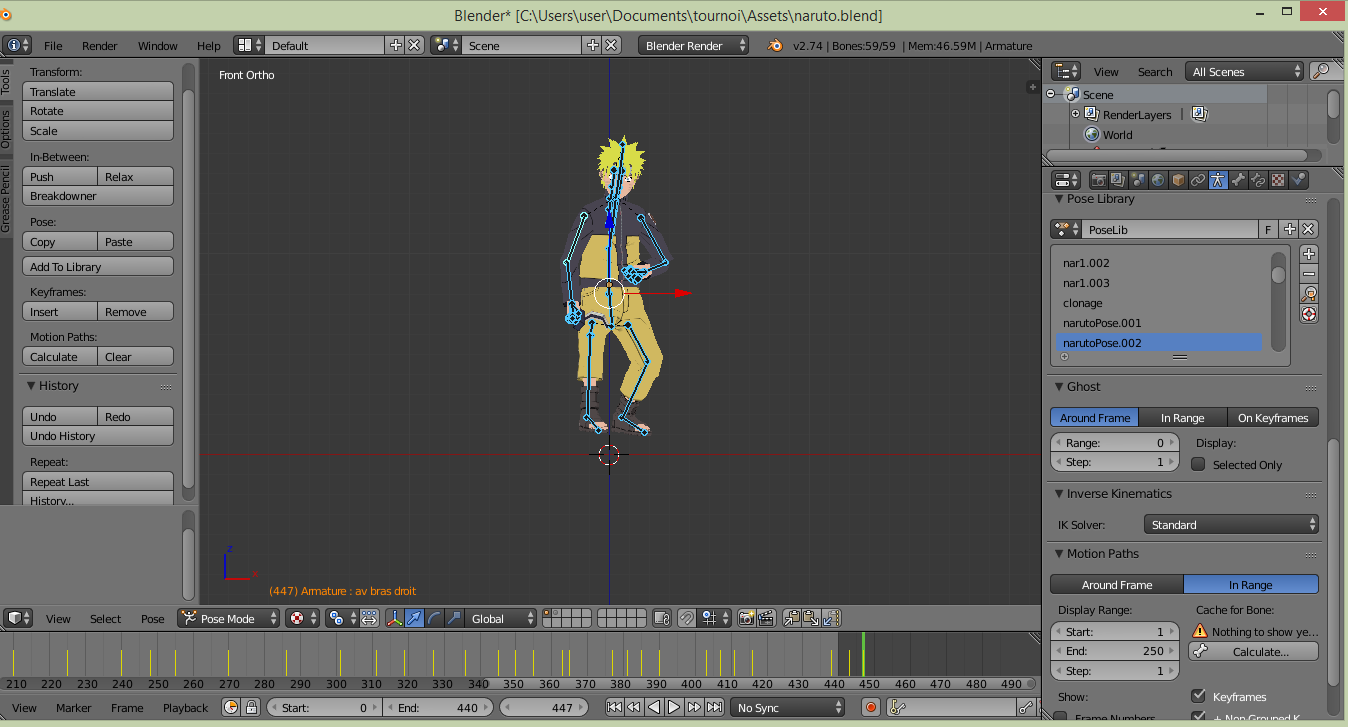Open the Scene properties tab
Viewport: 1348px width, 727px height.
point(1138,180)
